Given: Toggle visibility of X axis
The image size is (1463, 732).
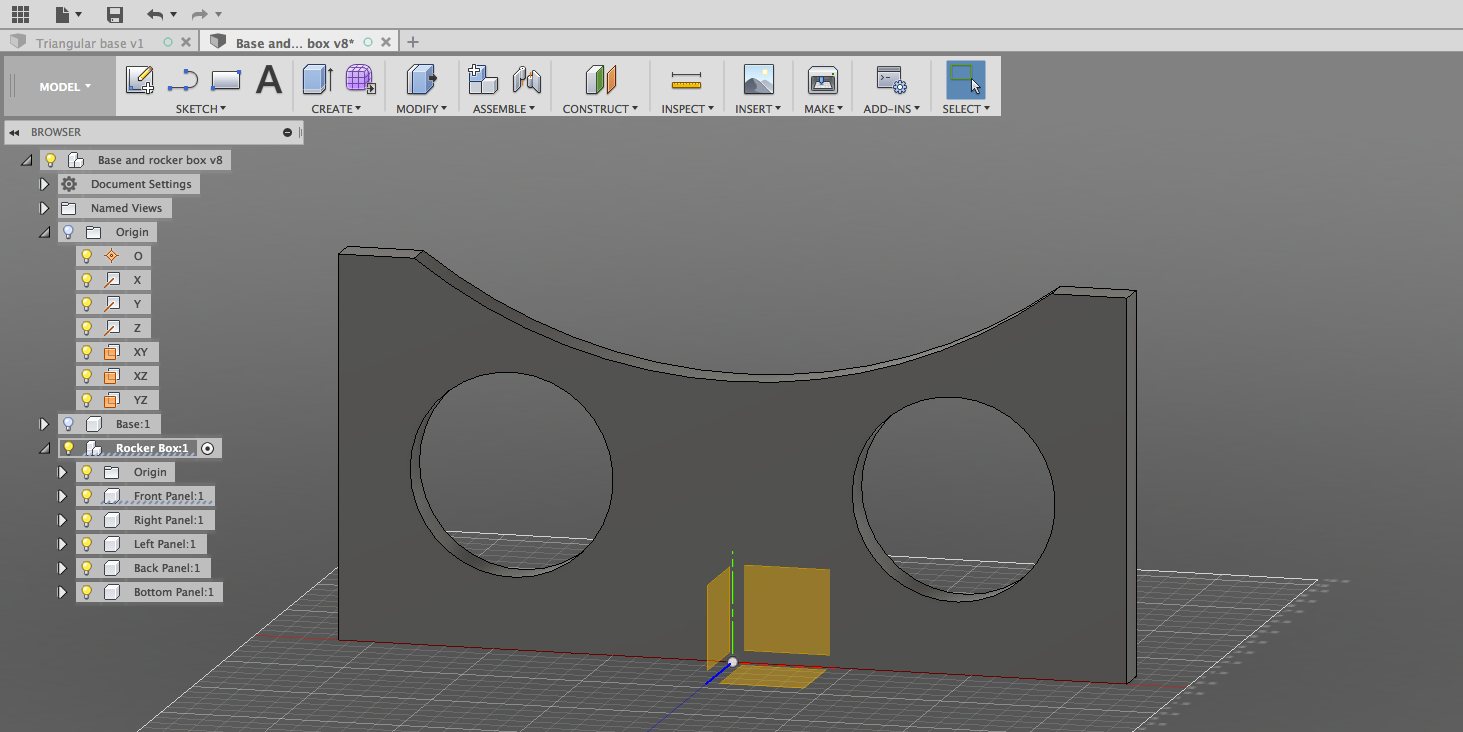Looking at the screenshot, I should coord(87,280).
